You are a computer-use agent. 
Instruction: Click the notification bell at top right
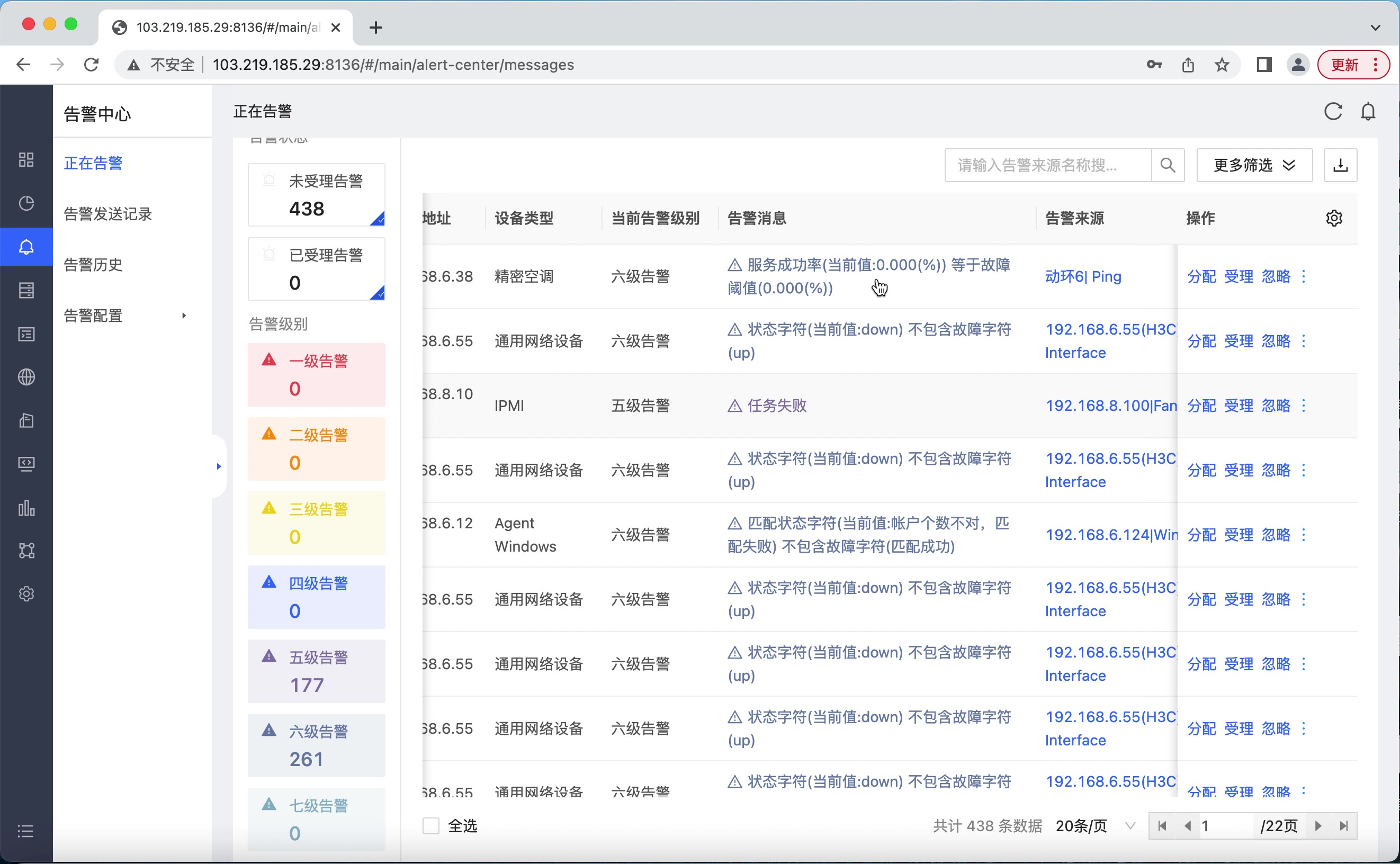point(1369,111)
